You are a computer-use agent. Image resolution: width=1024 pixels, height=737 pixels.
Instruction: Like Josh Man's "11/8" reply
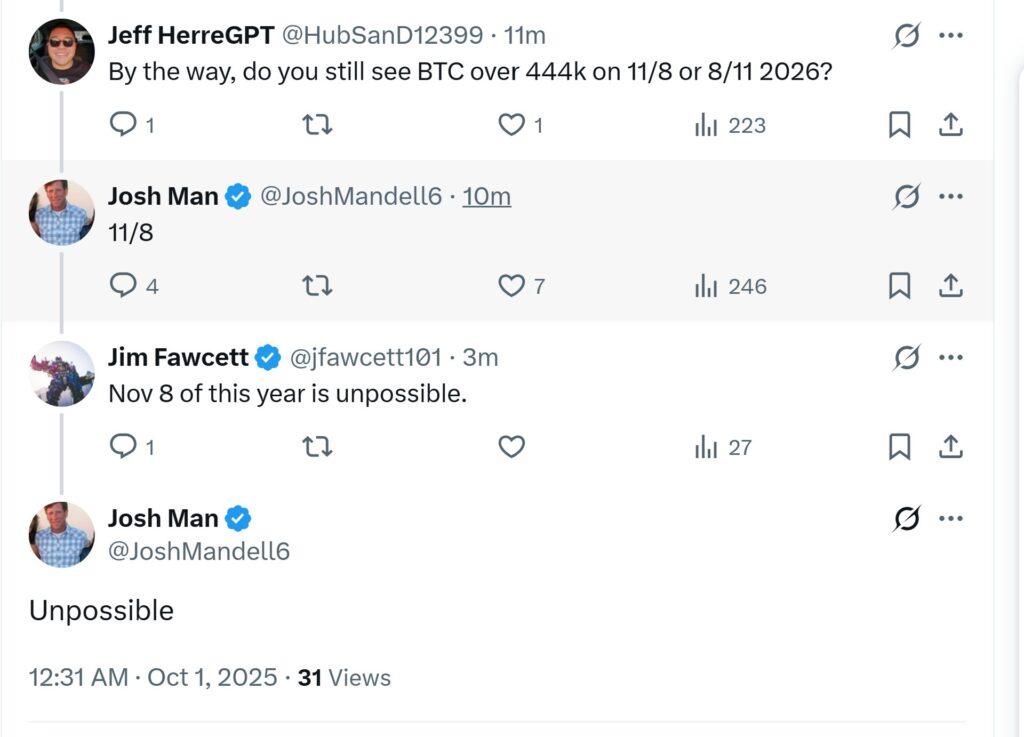tap(511, 286)
